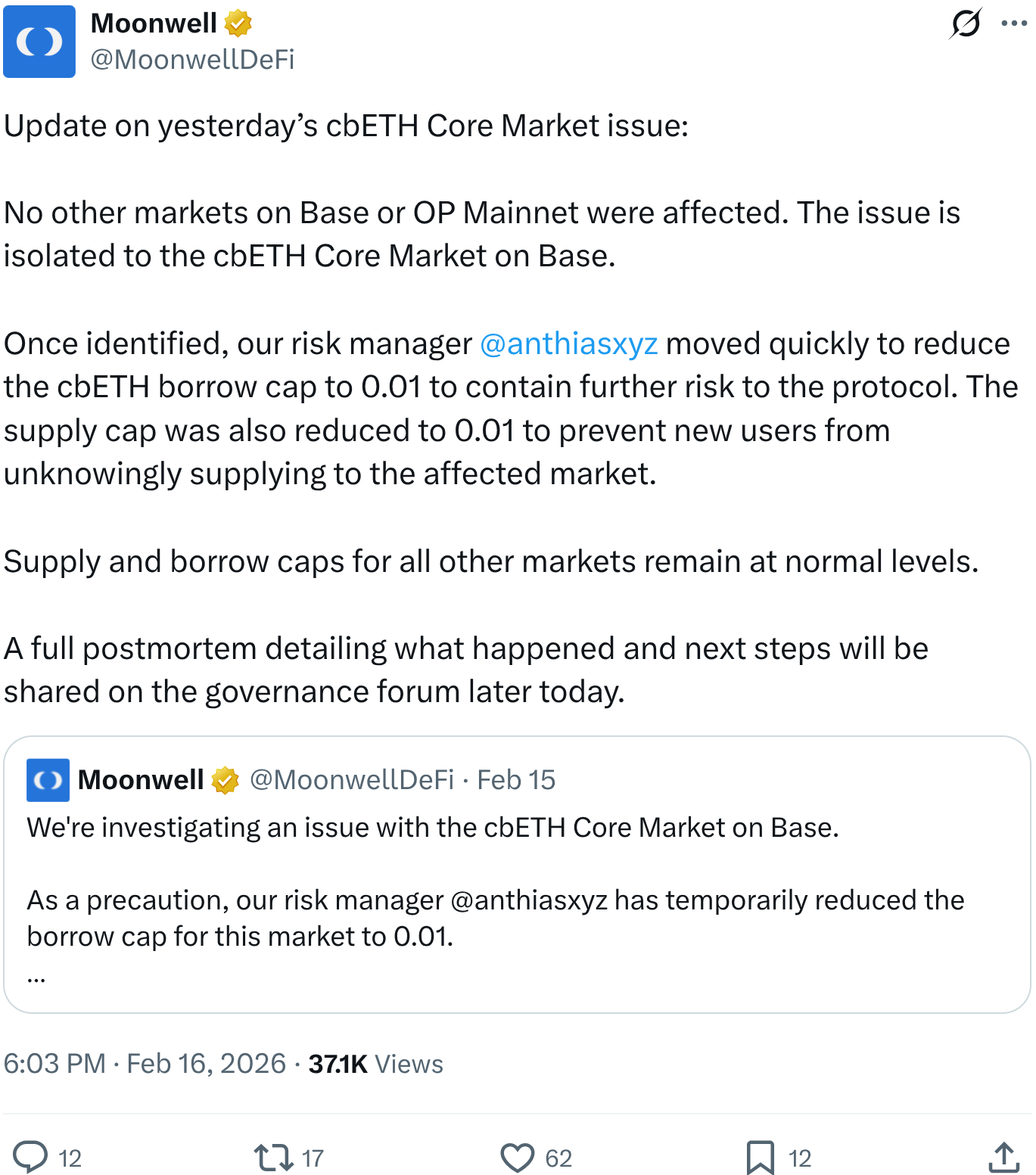Repost this tweet using the retweet icon

point(272,1157)
